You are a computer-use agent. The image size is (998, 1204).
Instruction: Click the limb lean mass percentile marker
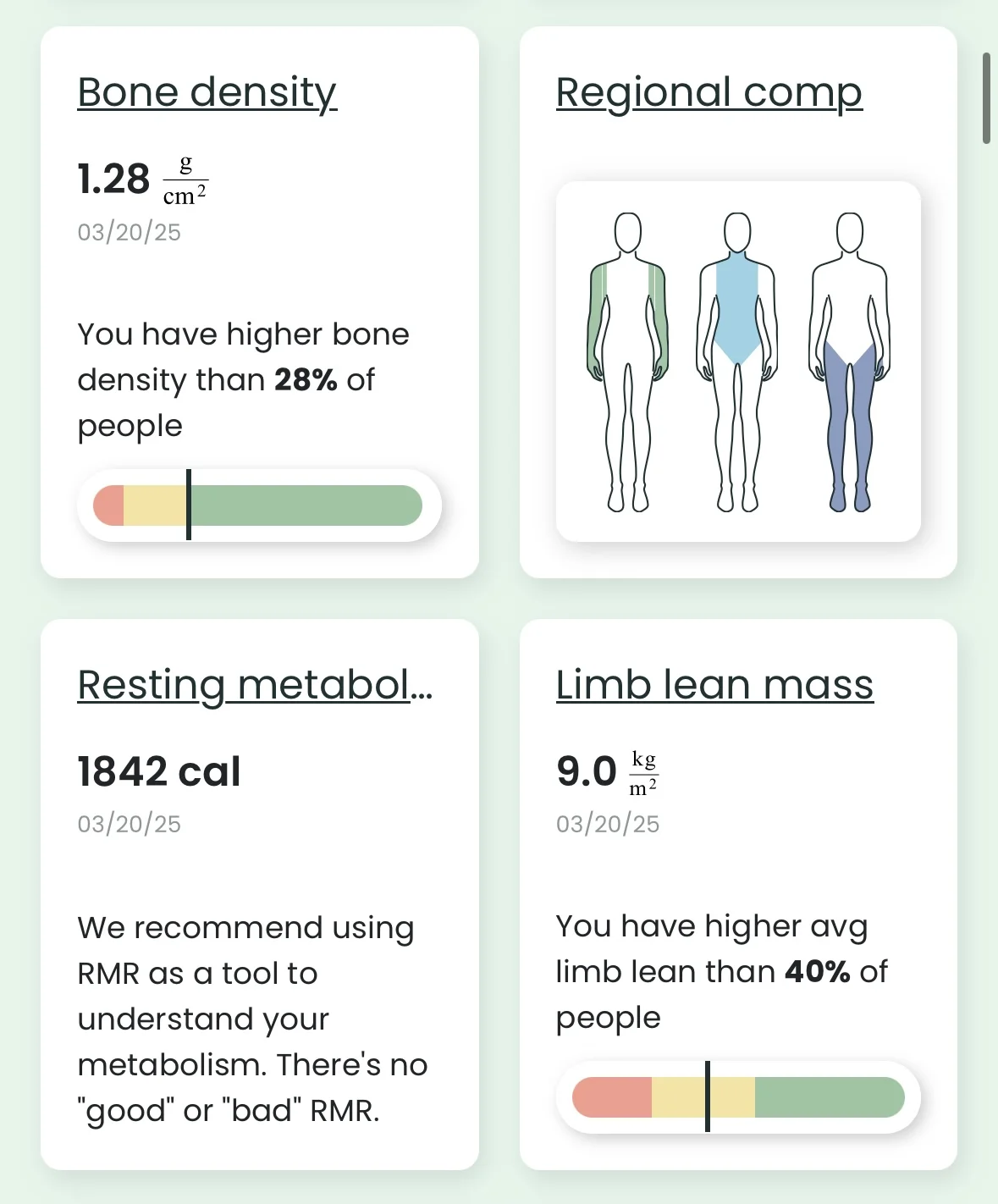coord(707,1096)
